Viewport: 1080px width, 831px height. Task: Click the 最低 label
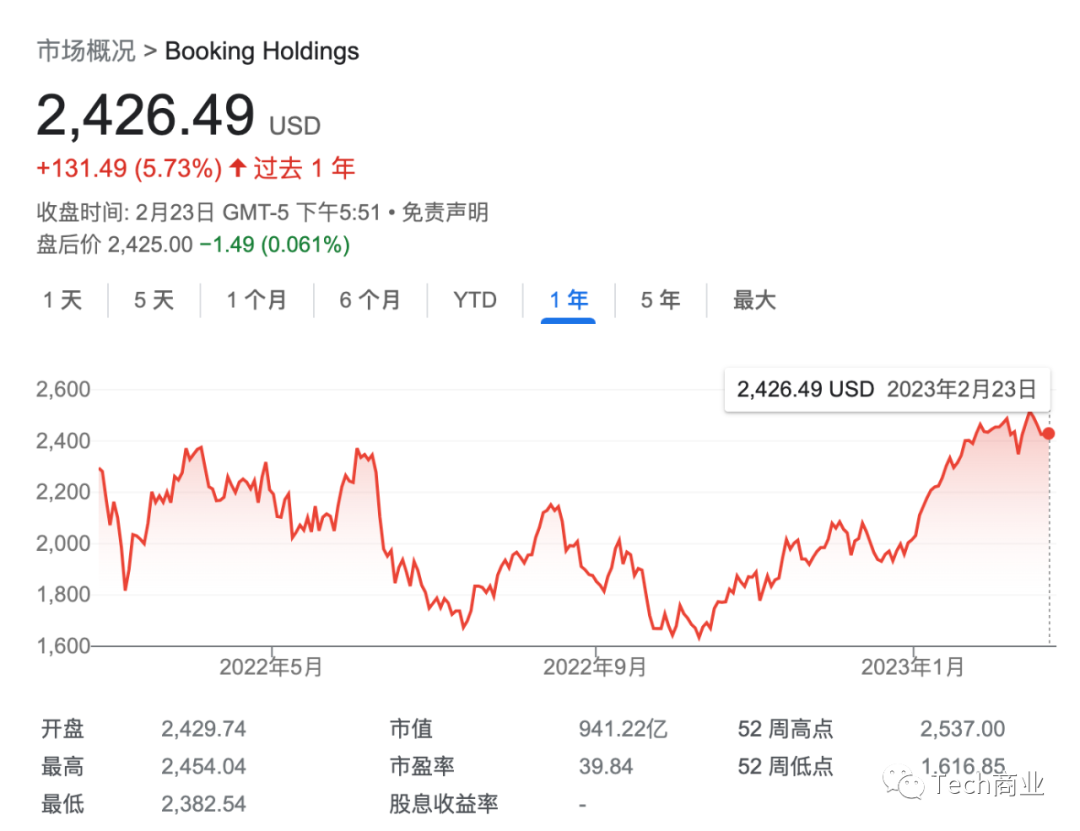(63, 803)
